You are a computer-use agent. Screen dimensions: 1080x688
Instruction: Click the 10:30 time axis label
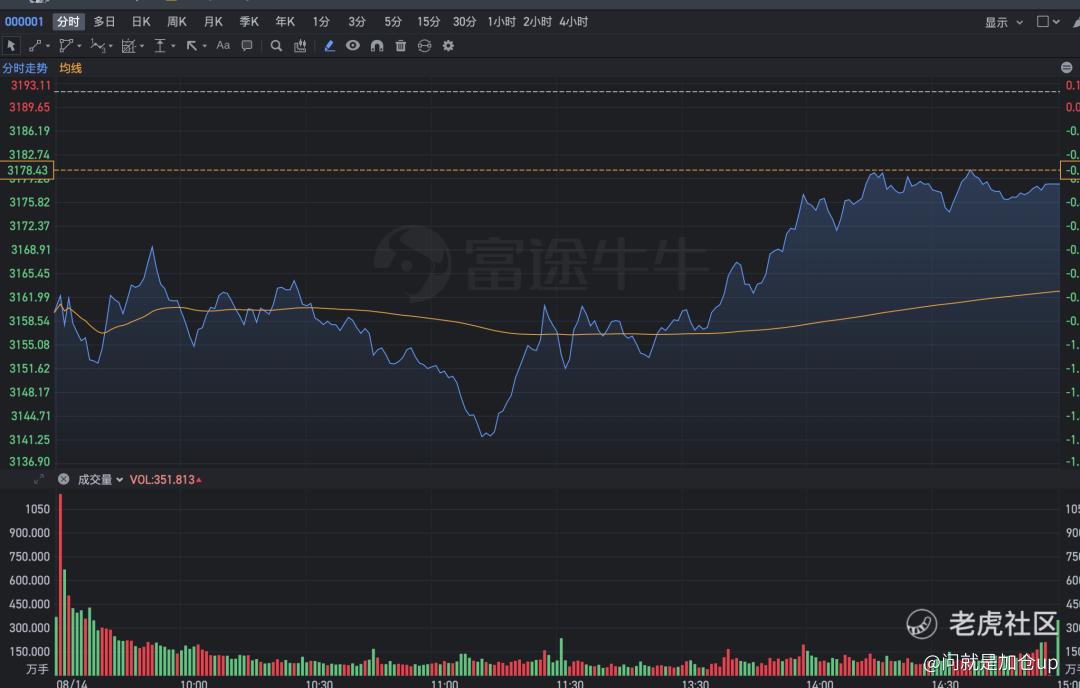click(x=319, y=683)
